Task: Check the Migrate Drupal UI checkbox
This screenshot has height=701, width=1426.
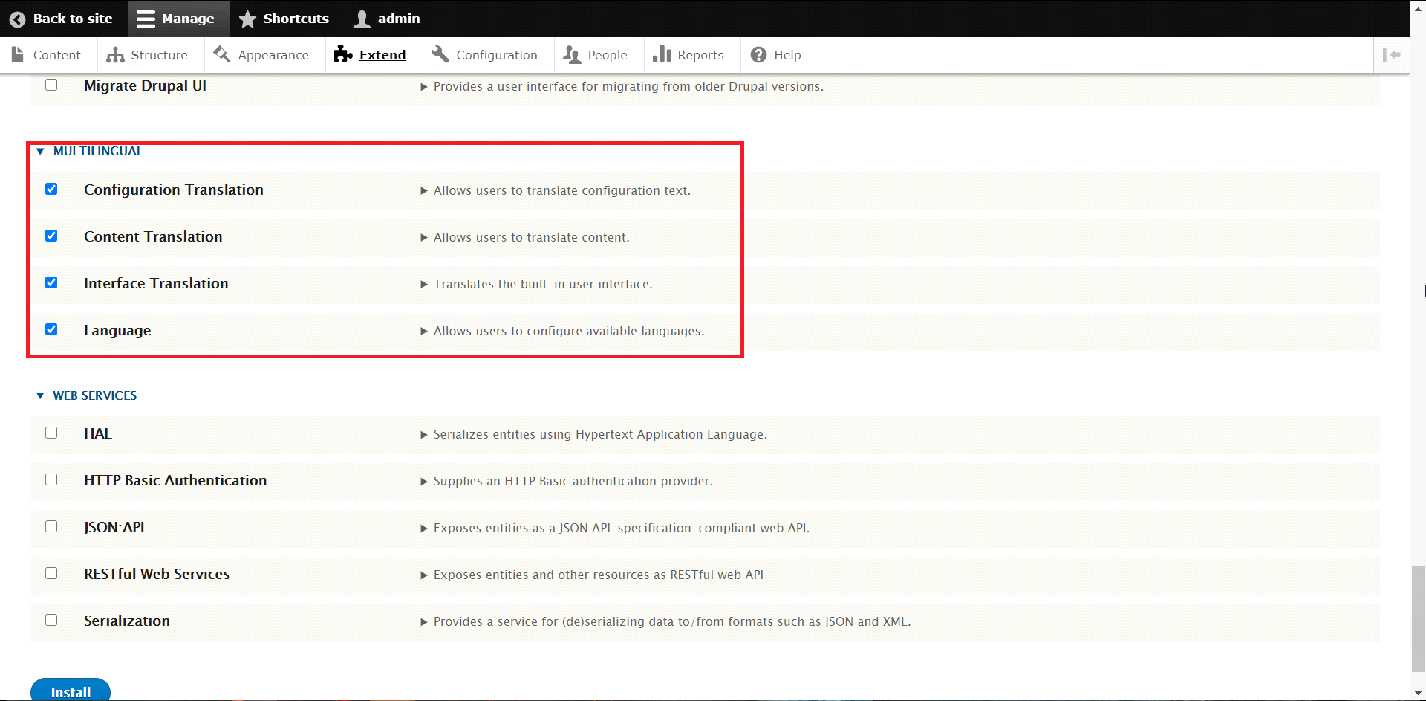Action: 51,86
